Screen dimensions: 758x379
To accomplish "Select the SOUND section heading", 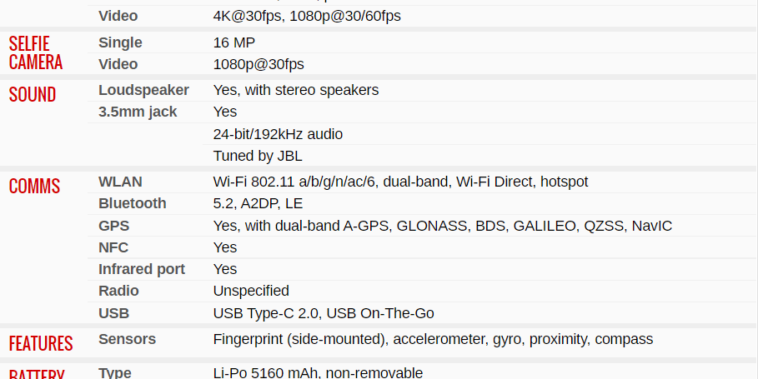I will (32, 94).
